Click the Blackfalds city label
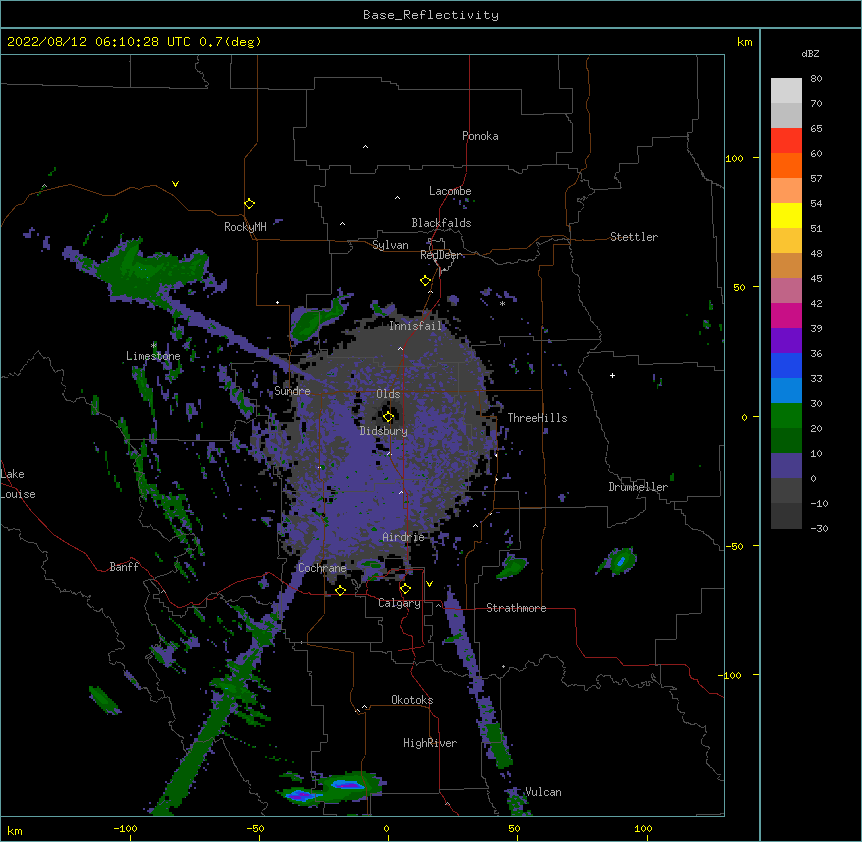Image resolution: width=862 pixels, height=842 pixels. point(441,223)
